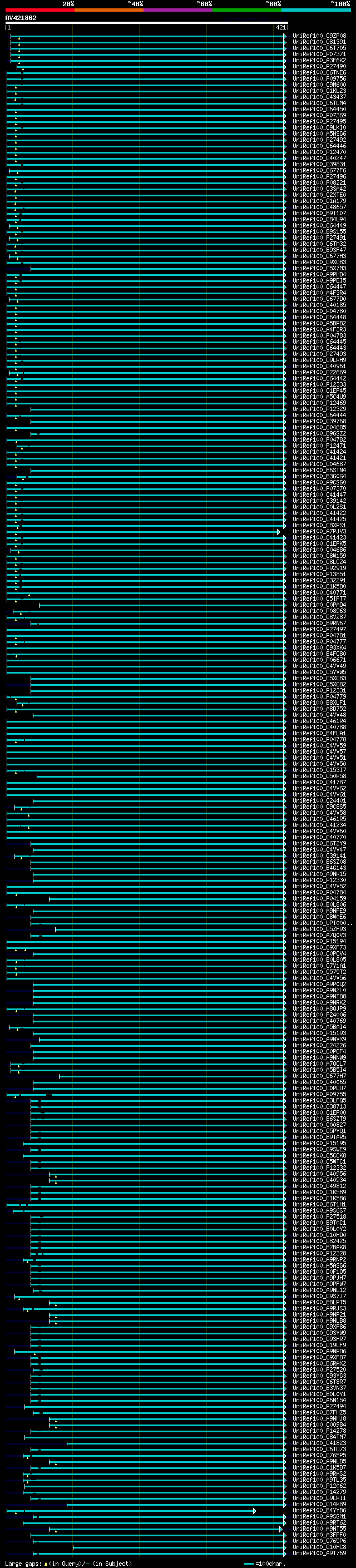Open hit UniRef100_P07371

pos(319,54)
